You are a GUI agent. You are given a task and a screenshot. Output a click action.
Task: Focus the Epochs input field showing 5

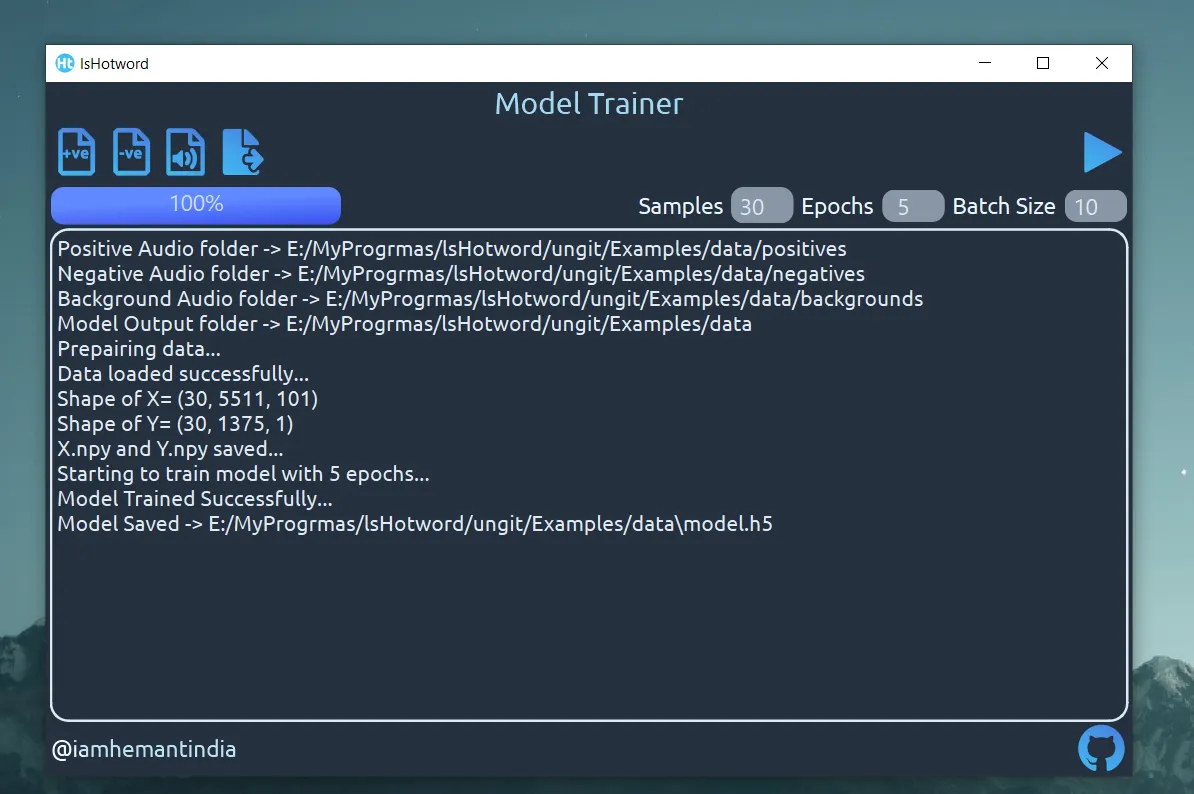913,206
